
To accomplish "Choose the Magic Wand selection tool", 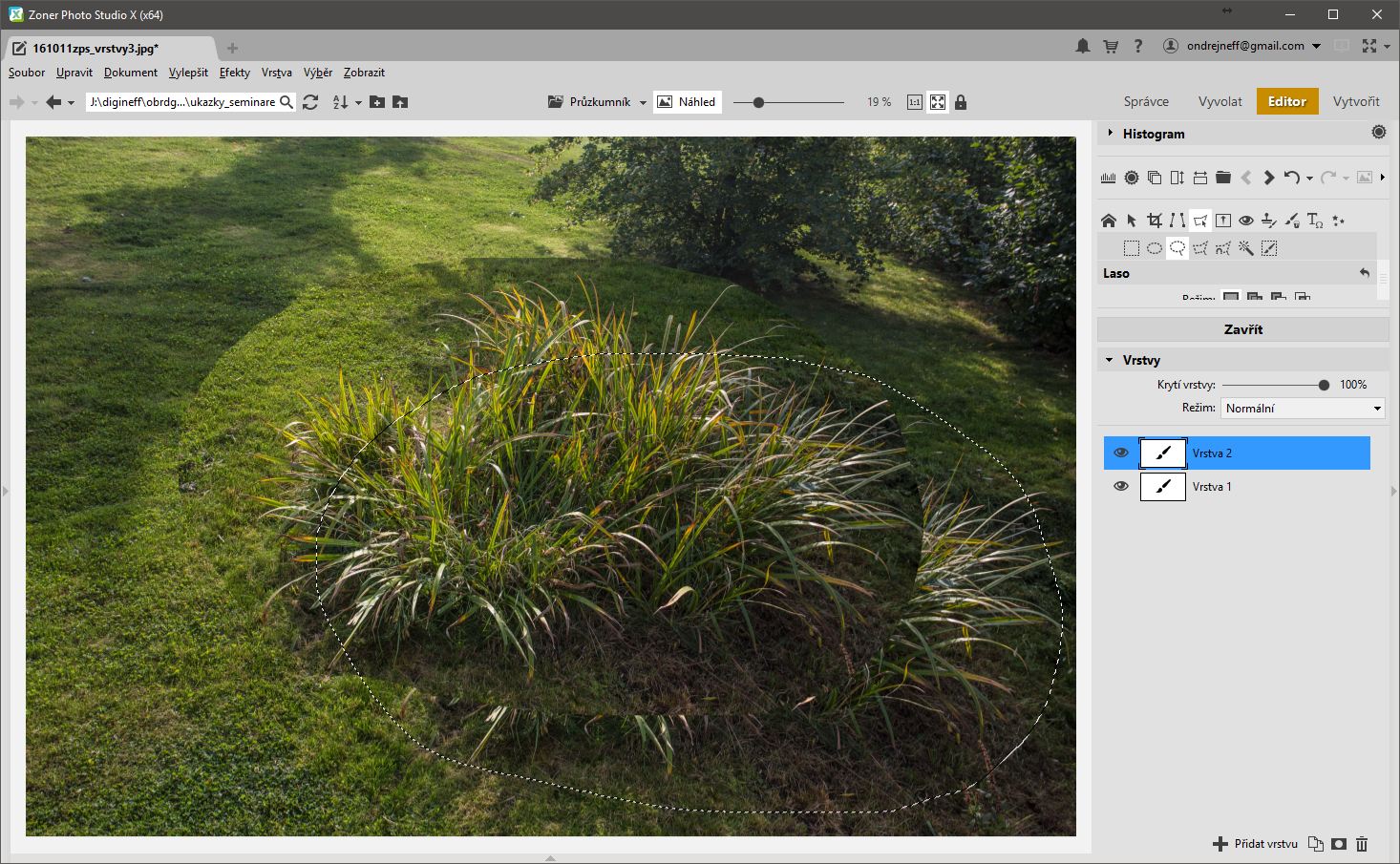I will coord(1246,248).
